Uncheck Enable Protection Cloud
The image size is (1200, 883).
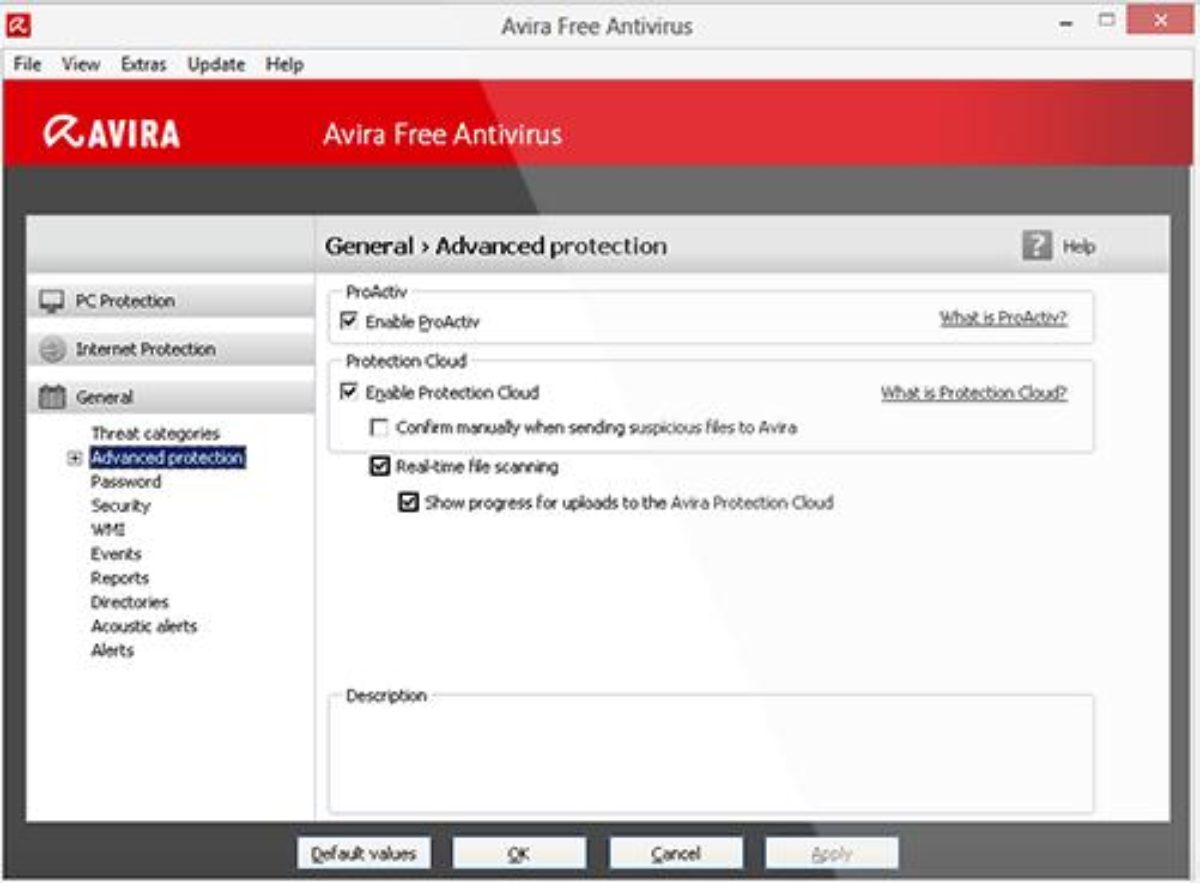click(349, 393)
